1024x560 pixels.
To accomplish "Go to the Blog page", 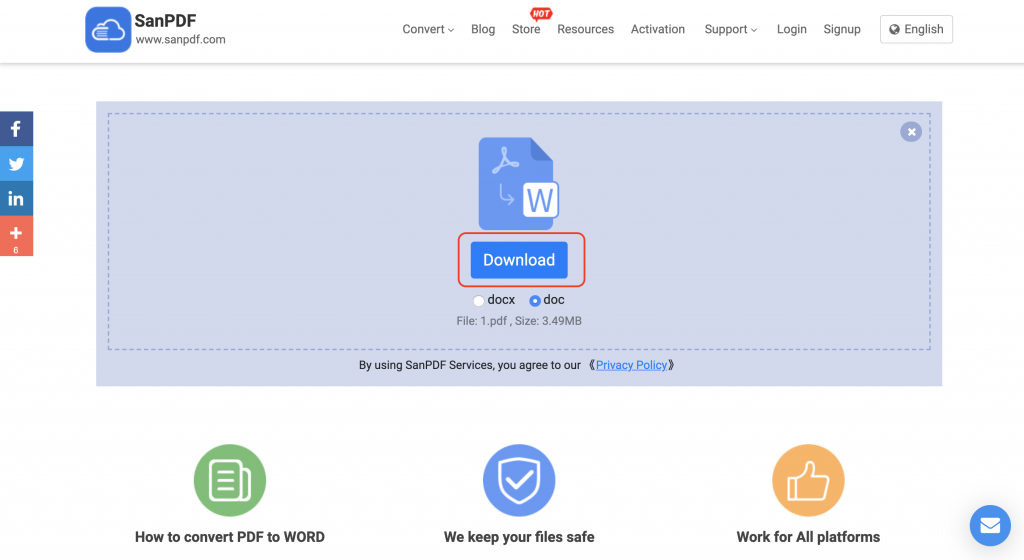I will click(483, 29).
